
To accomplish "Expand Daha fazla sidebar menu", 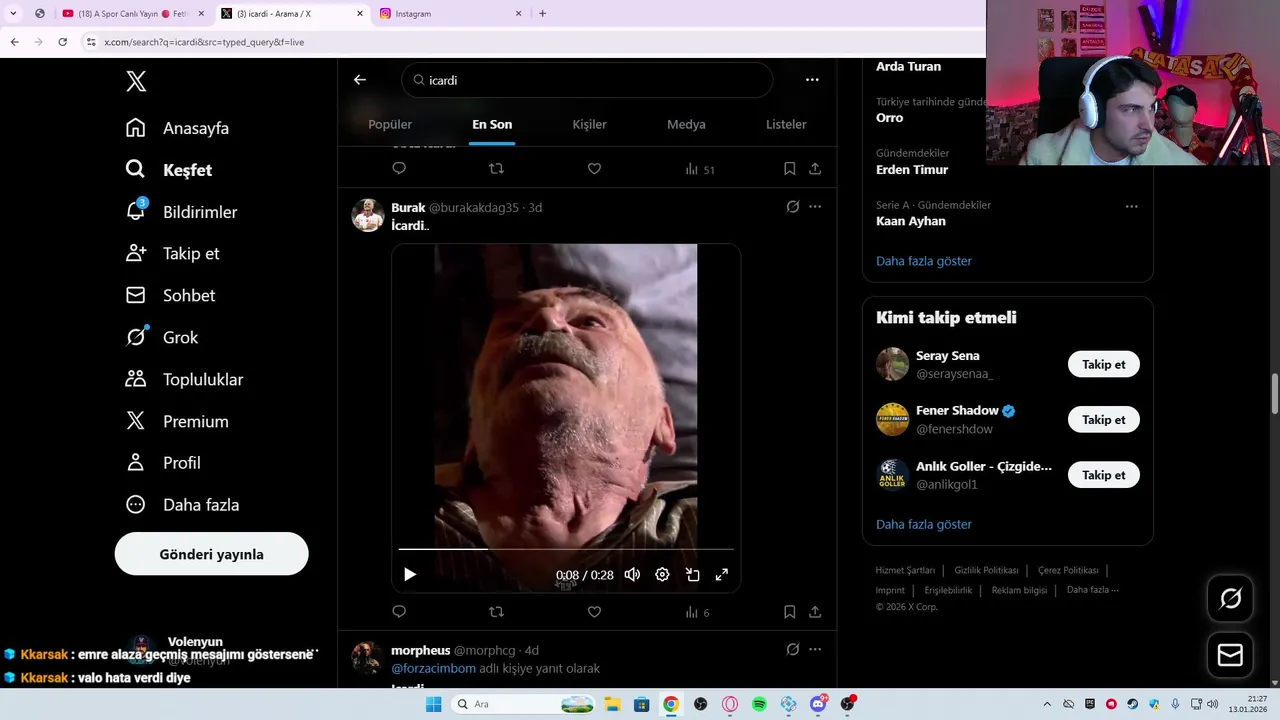I will 182,505.
